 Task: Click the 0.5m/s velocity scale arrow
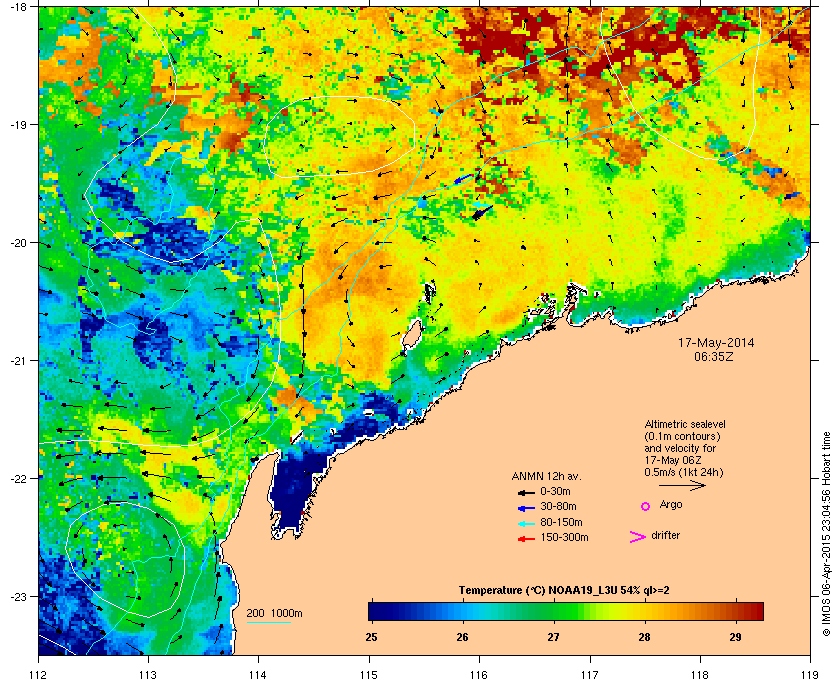click(x=682, y=485)
